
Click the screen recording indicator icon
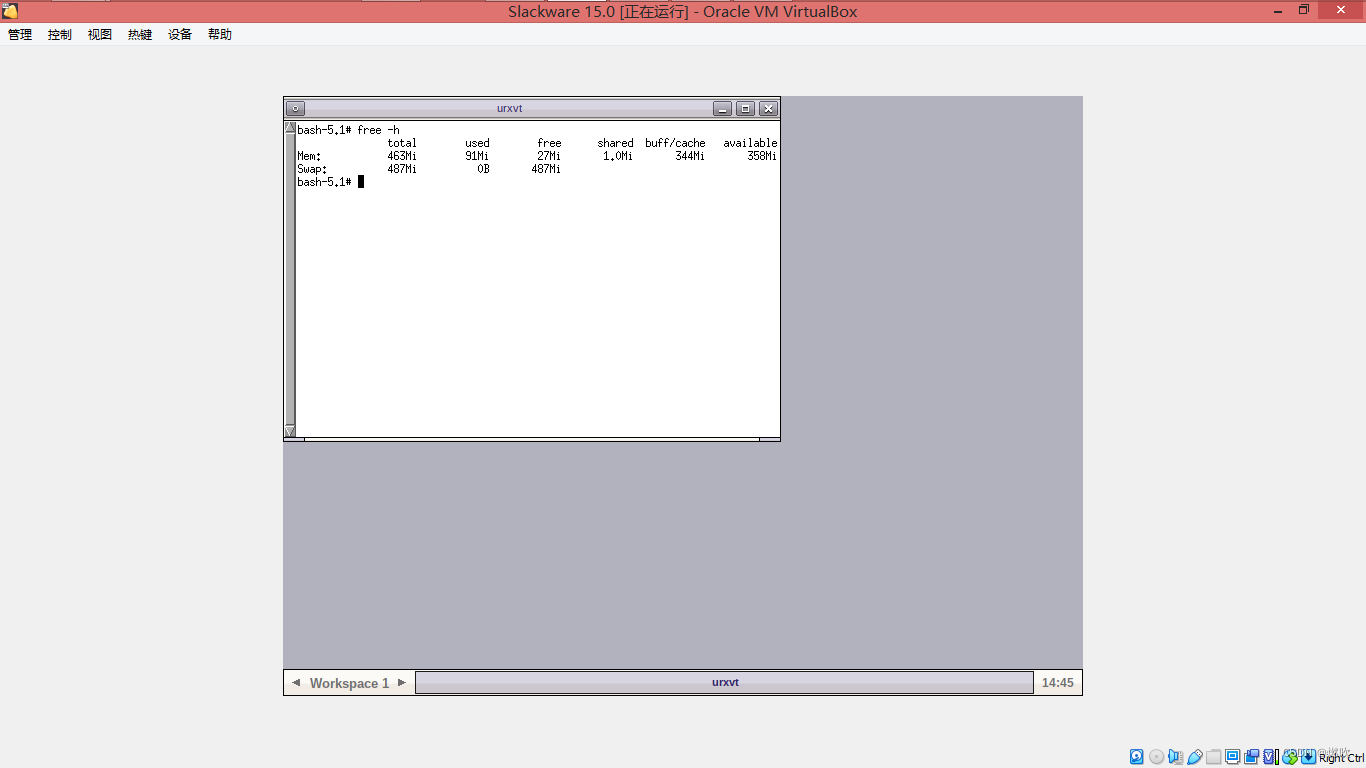pos(1252,757)
